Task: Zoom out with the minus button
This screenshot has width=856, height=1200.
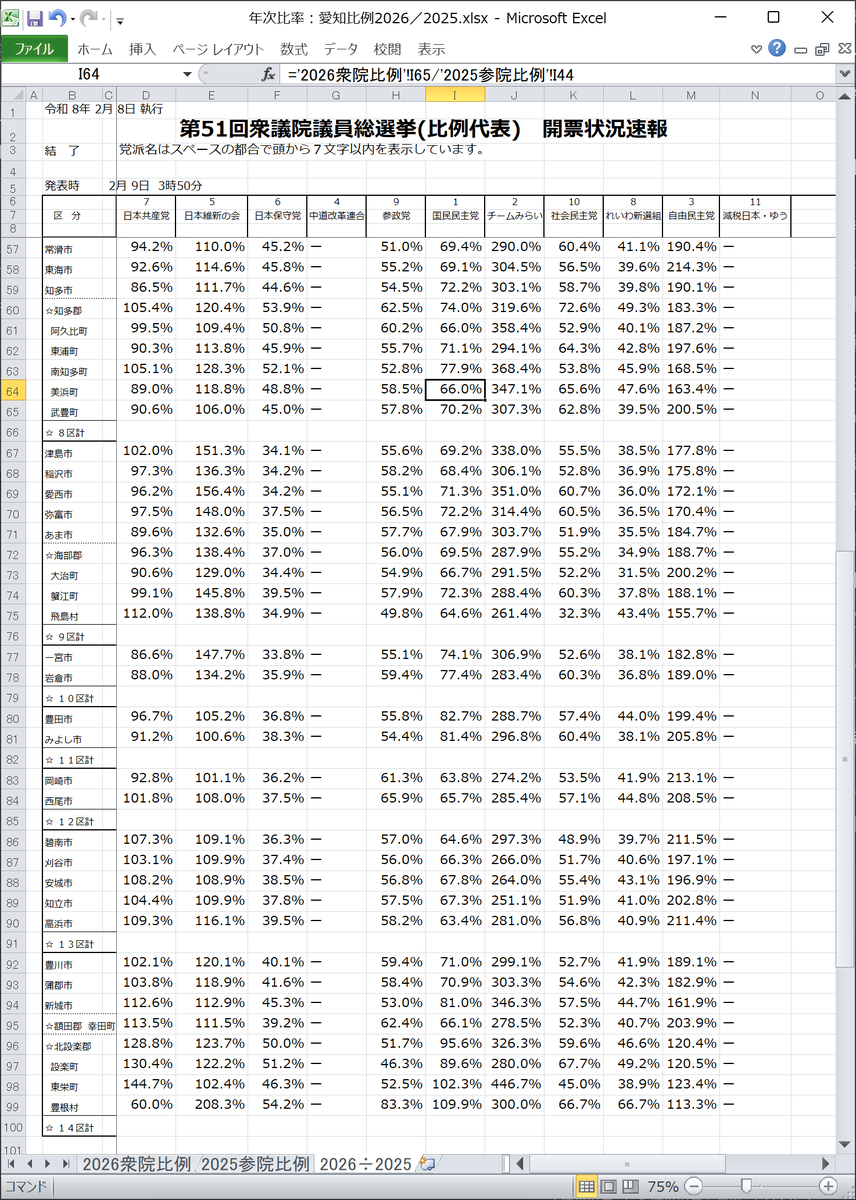Action: point(695,1187)
